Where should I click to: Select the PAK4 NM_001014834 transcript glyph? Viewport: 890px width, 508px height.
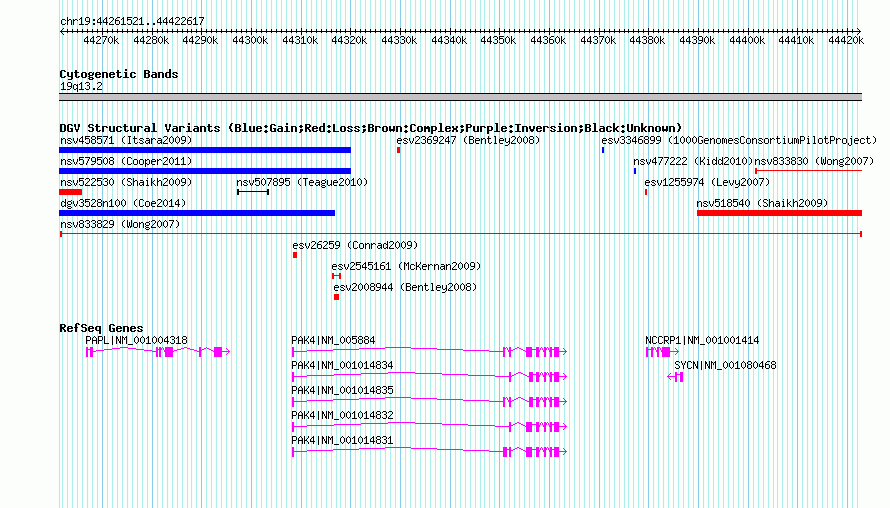[430, 377]
